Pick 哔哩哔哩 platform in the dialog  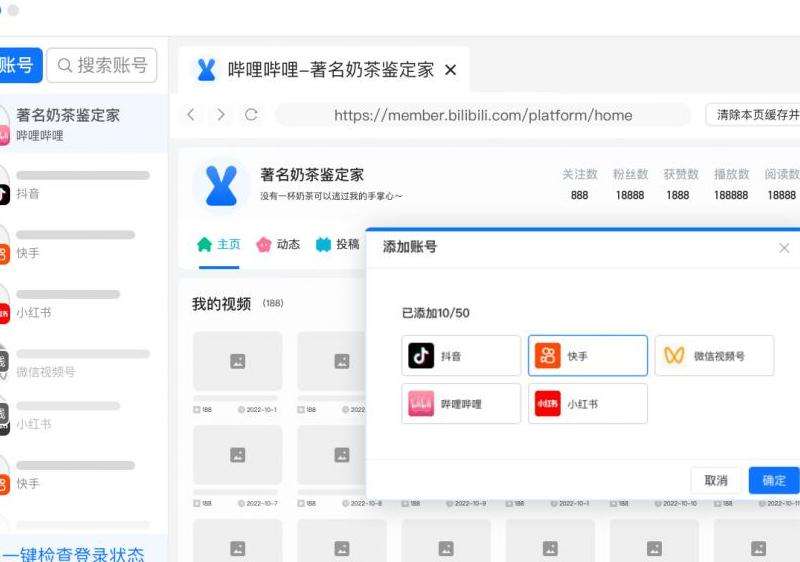[x=461, y=404]
